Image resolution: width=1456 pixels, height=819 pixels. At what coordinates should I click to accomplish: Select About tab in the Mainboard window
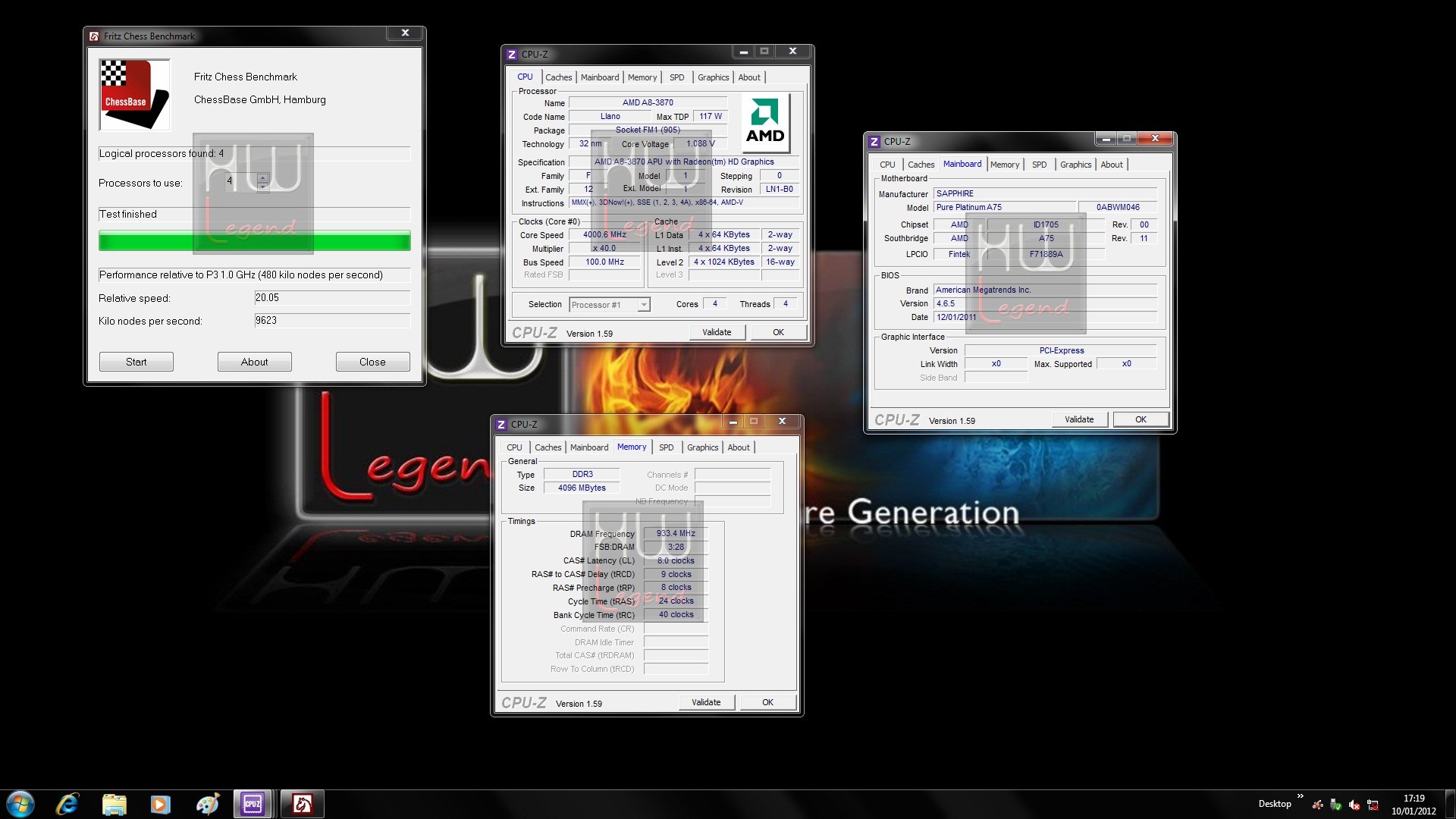coord(1112,165)
